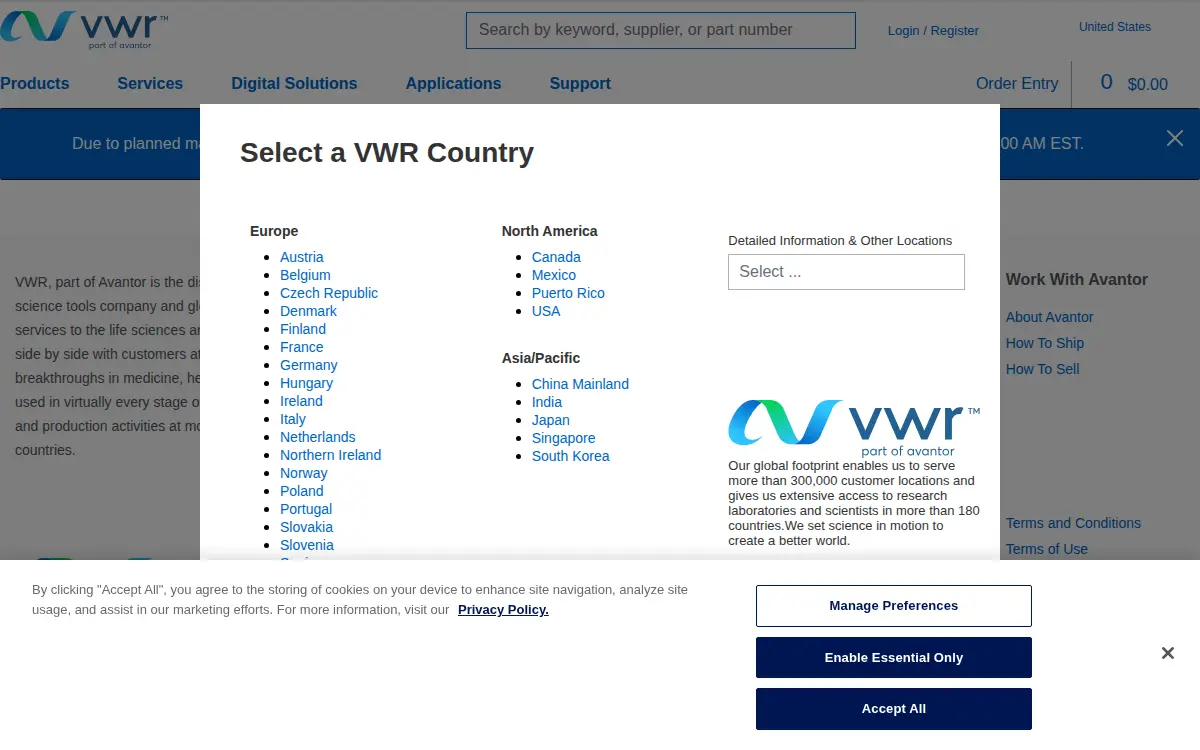This screenshot has width=1200, height=750.
Task: Click Accept All cookies button
Action: [894, 709]
